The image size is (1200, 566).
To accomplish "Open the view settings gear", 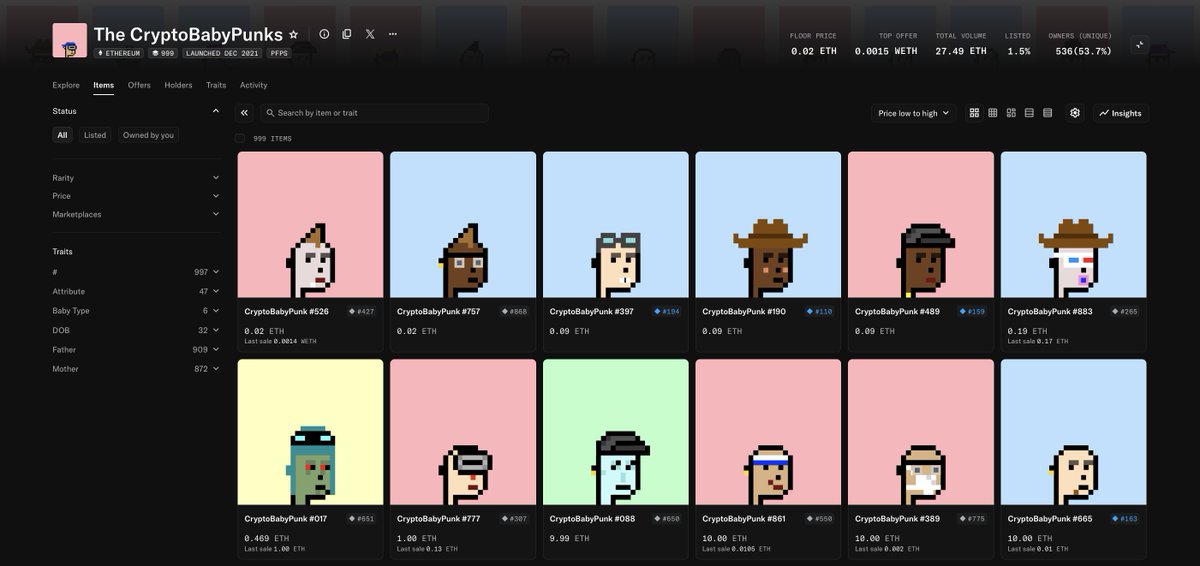I will [1075, 113].
